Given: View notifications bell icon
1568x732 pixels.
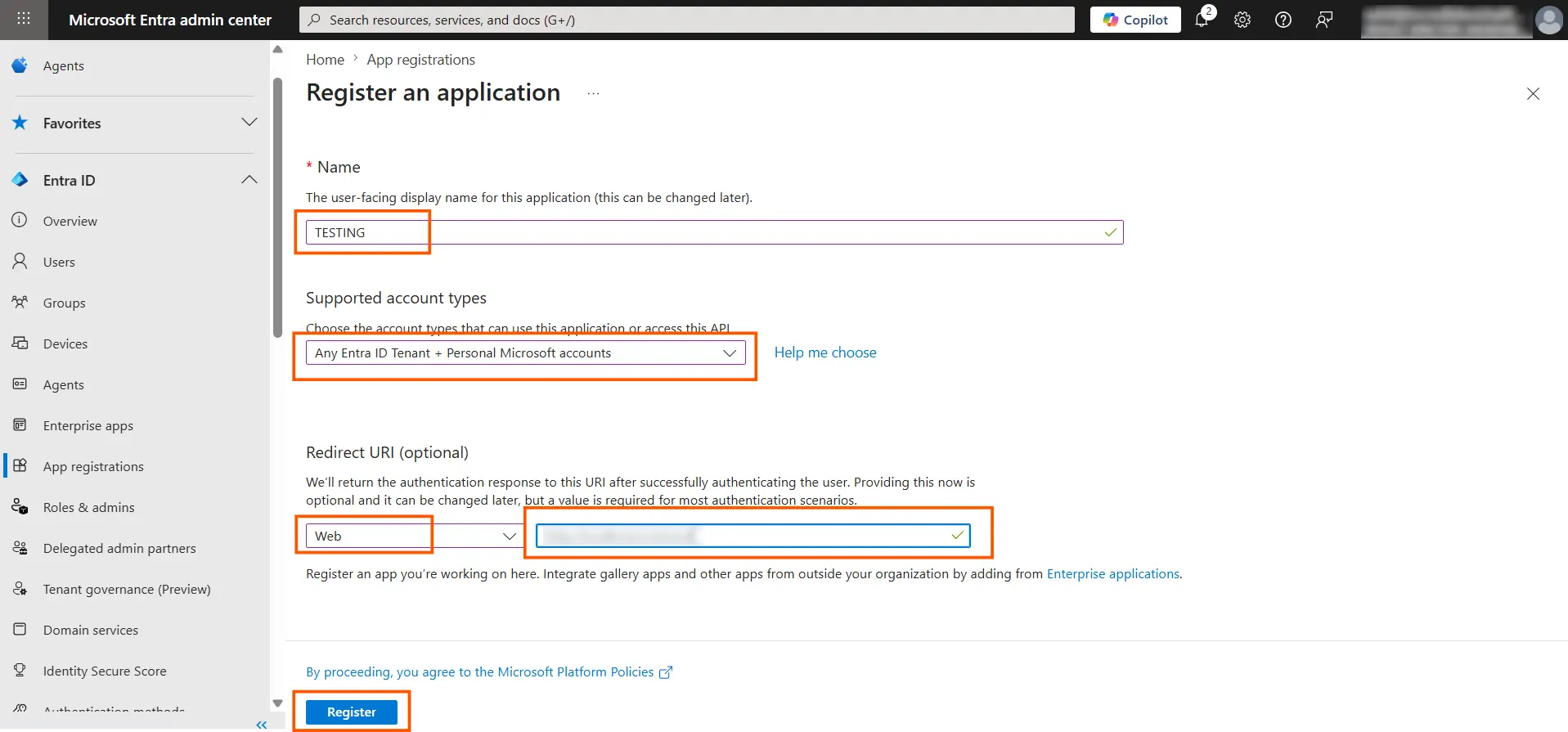Looking at the screenshot, I should click(1202, 20).
